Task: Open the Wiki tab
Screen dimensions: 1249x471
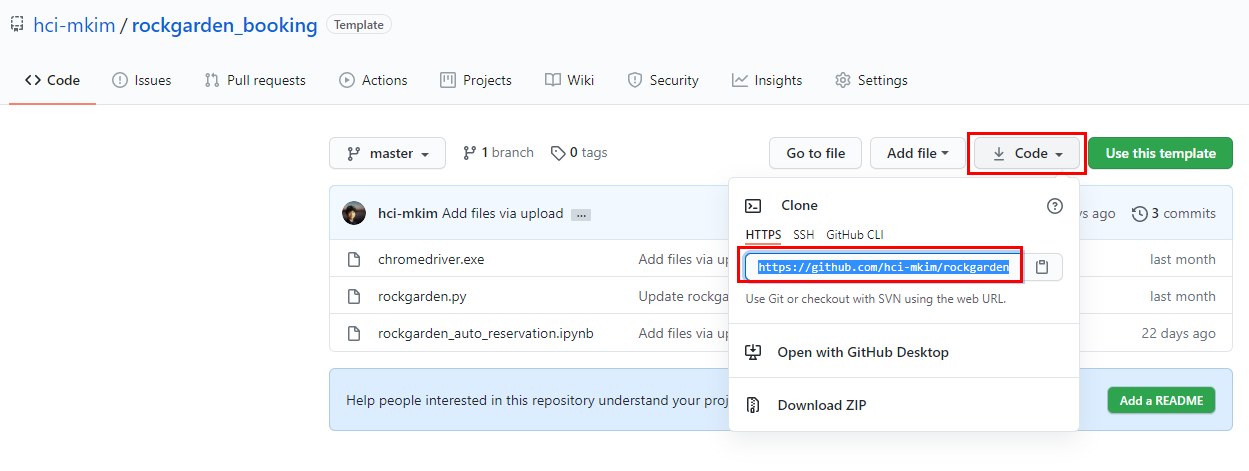Action: click(570, 80)
